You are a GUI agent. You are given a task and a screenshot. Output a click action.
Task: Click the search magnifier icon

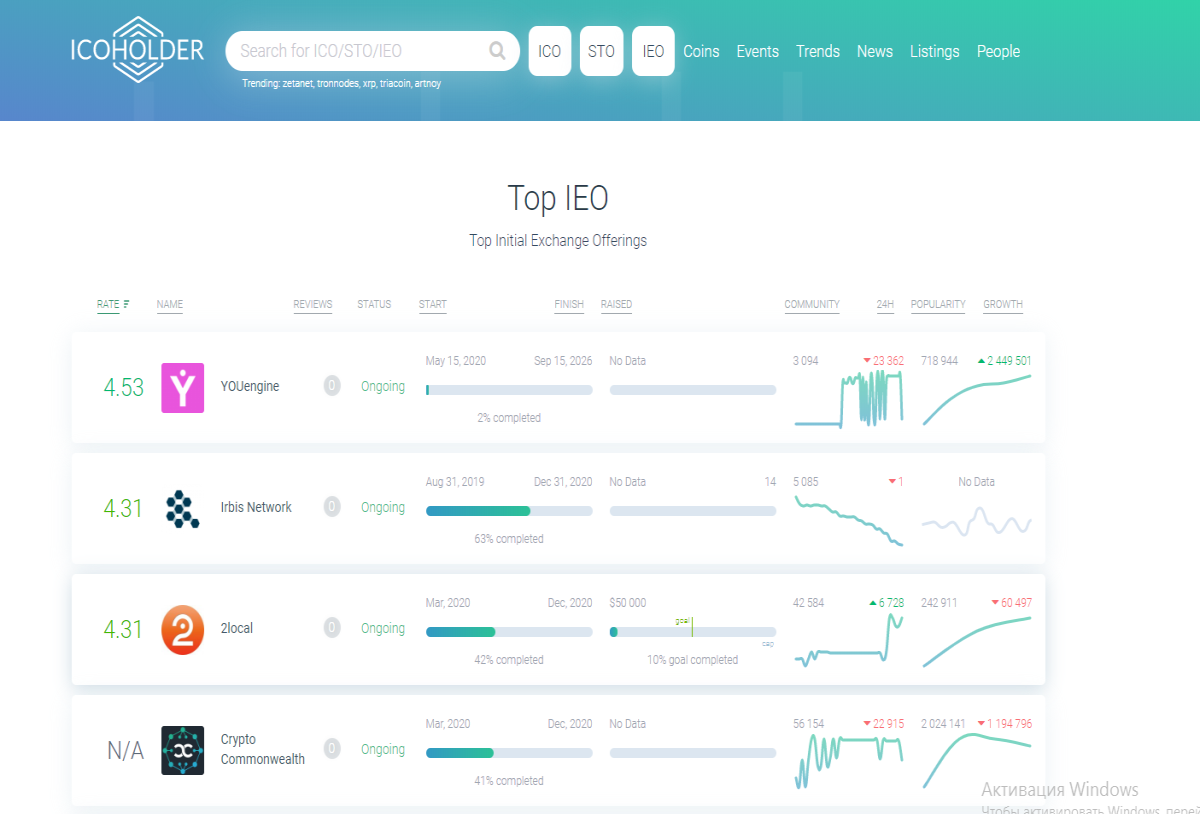497,51
